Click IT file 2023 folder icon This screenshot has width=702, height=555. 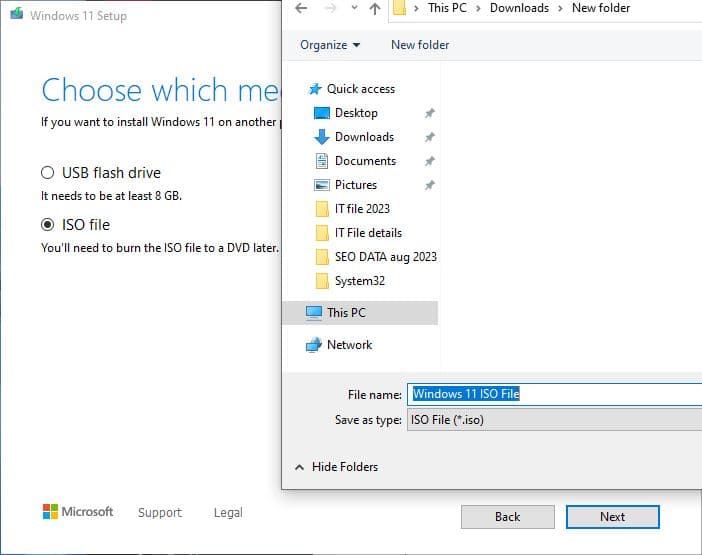[322, 209]
